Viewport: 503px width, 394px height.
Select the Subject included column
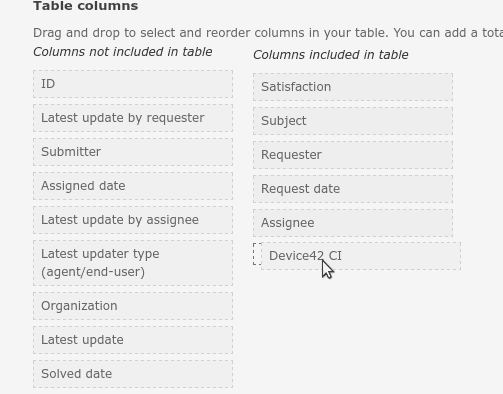[353, 121]
